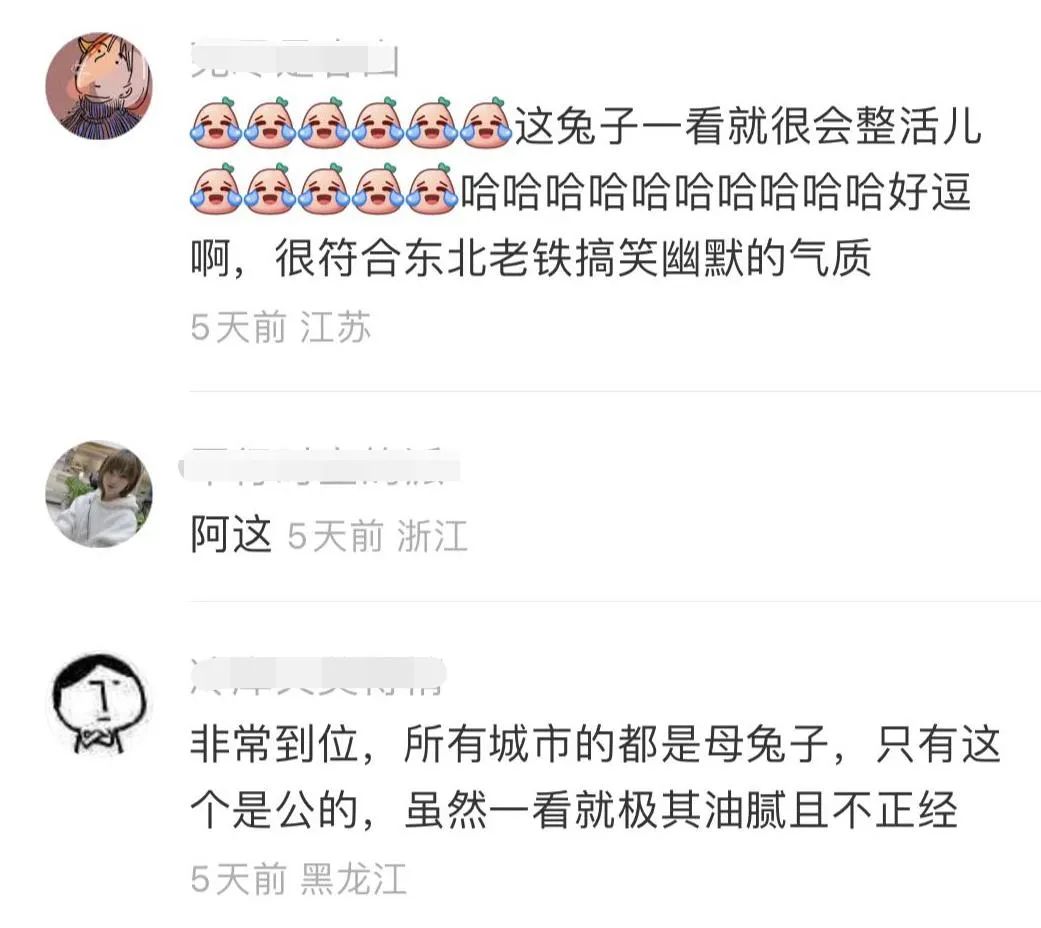Click the 5天前 浙江 timestamp

coord(377,536)
